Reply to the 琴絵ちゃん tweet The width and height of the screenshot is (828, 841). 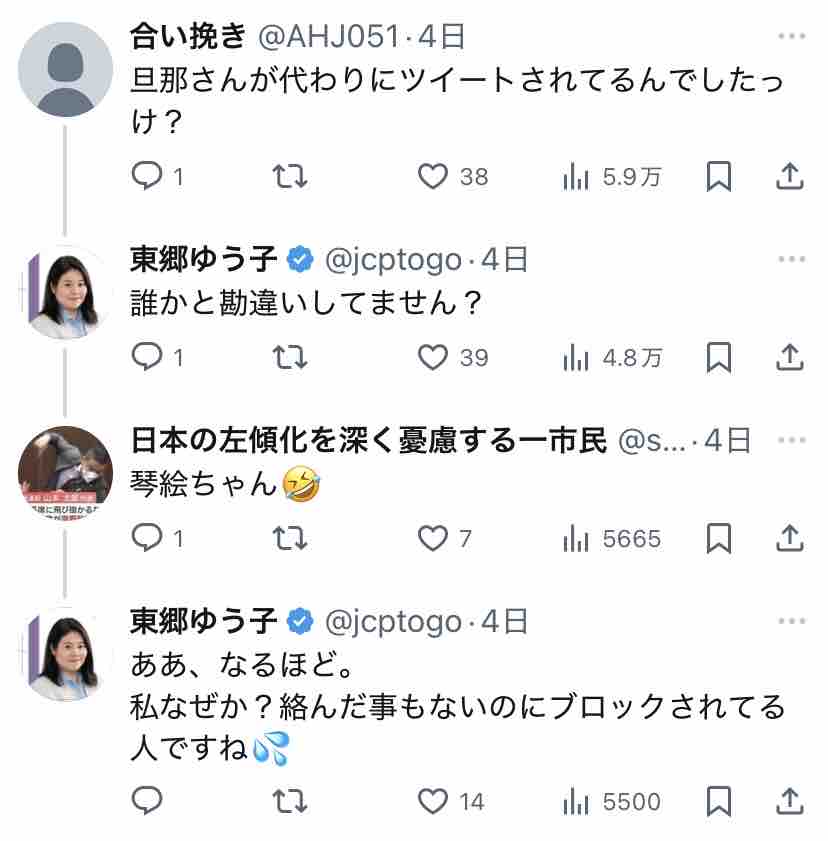click(147, 539)
